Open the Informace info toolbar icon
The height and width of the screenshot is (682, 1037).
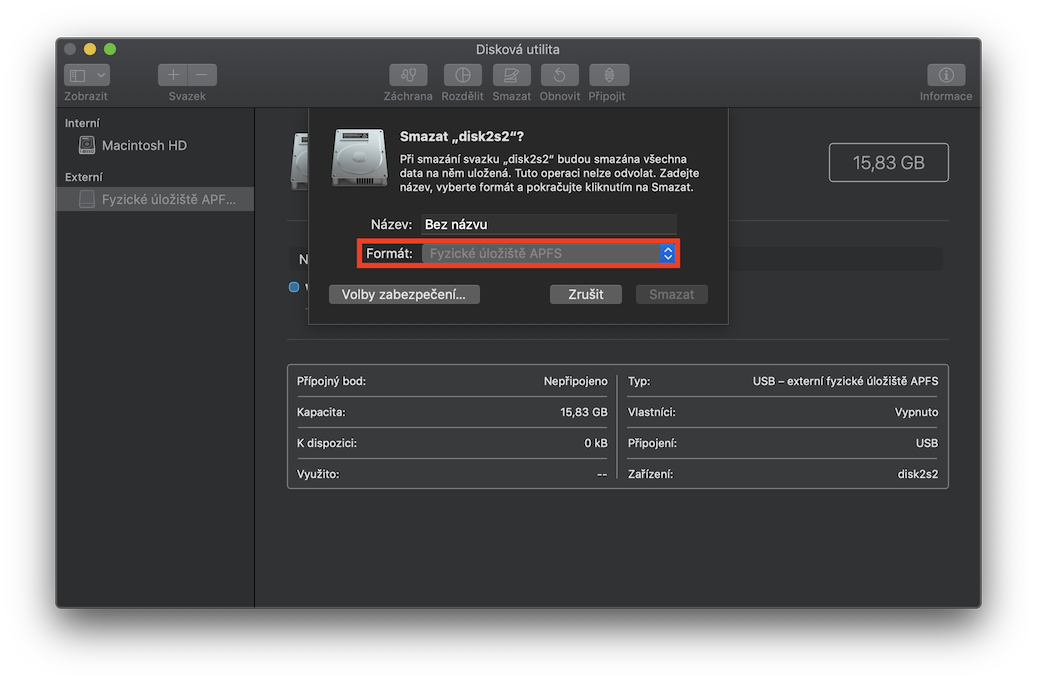click(x=946, y=75)
